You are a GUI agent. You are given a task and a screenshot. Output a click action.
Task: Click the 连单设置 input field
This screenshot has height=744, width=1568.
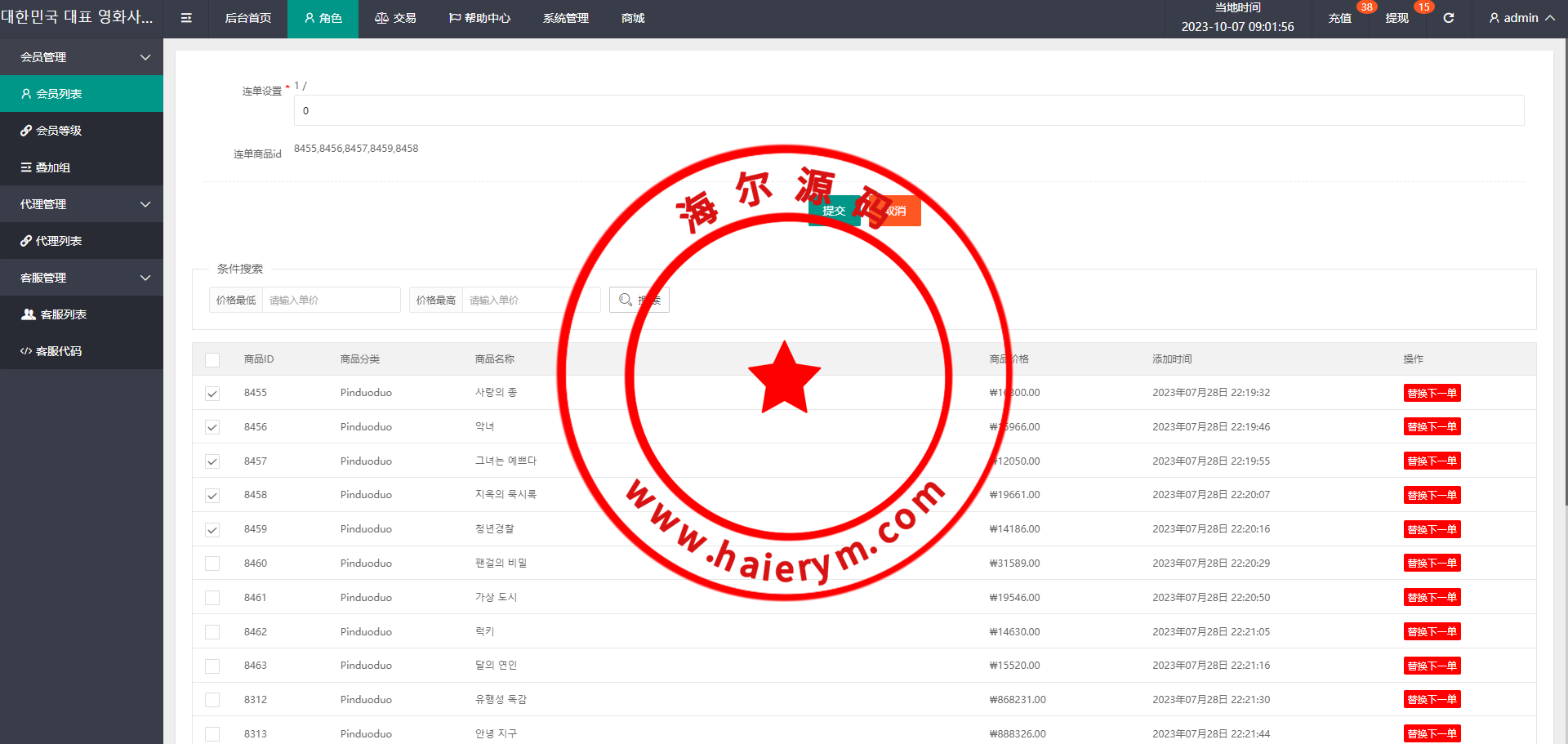tap(908, 110)
